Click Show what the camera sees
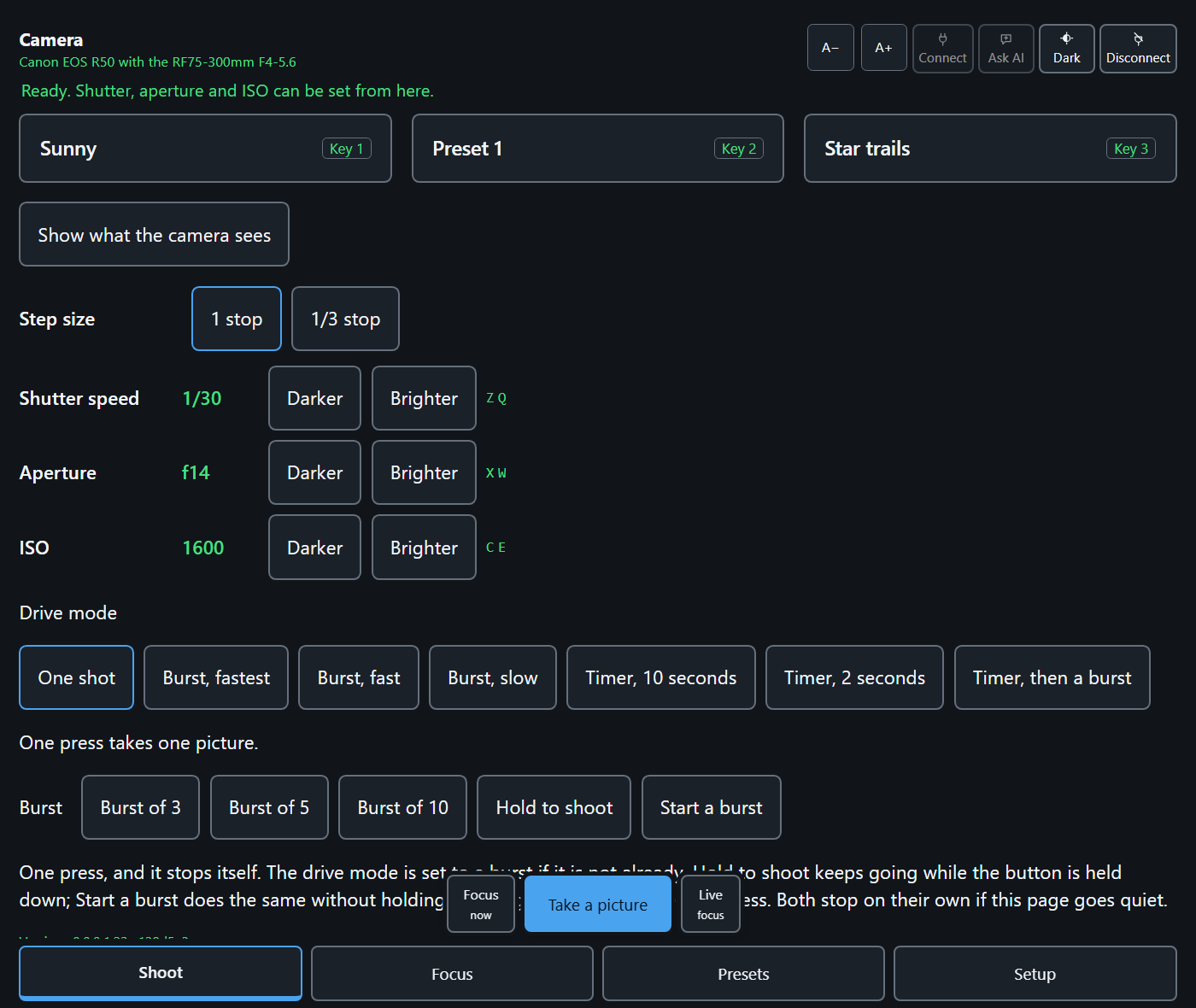This screenshot has height=1008, width=1196. (154, 235)
